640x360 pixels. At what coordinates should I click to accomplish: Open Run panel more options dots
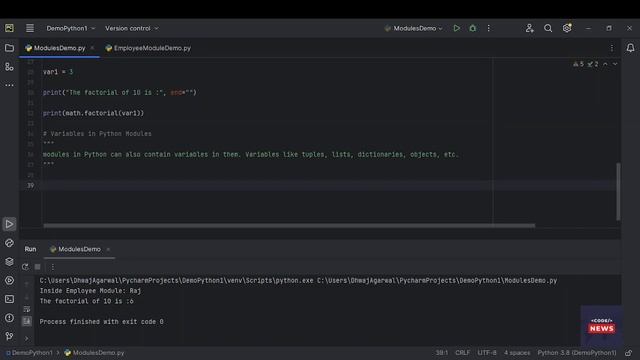pos(53,267)
